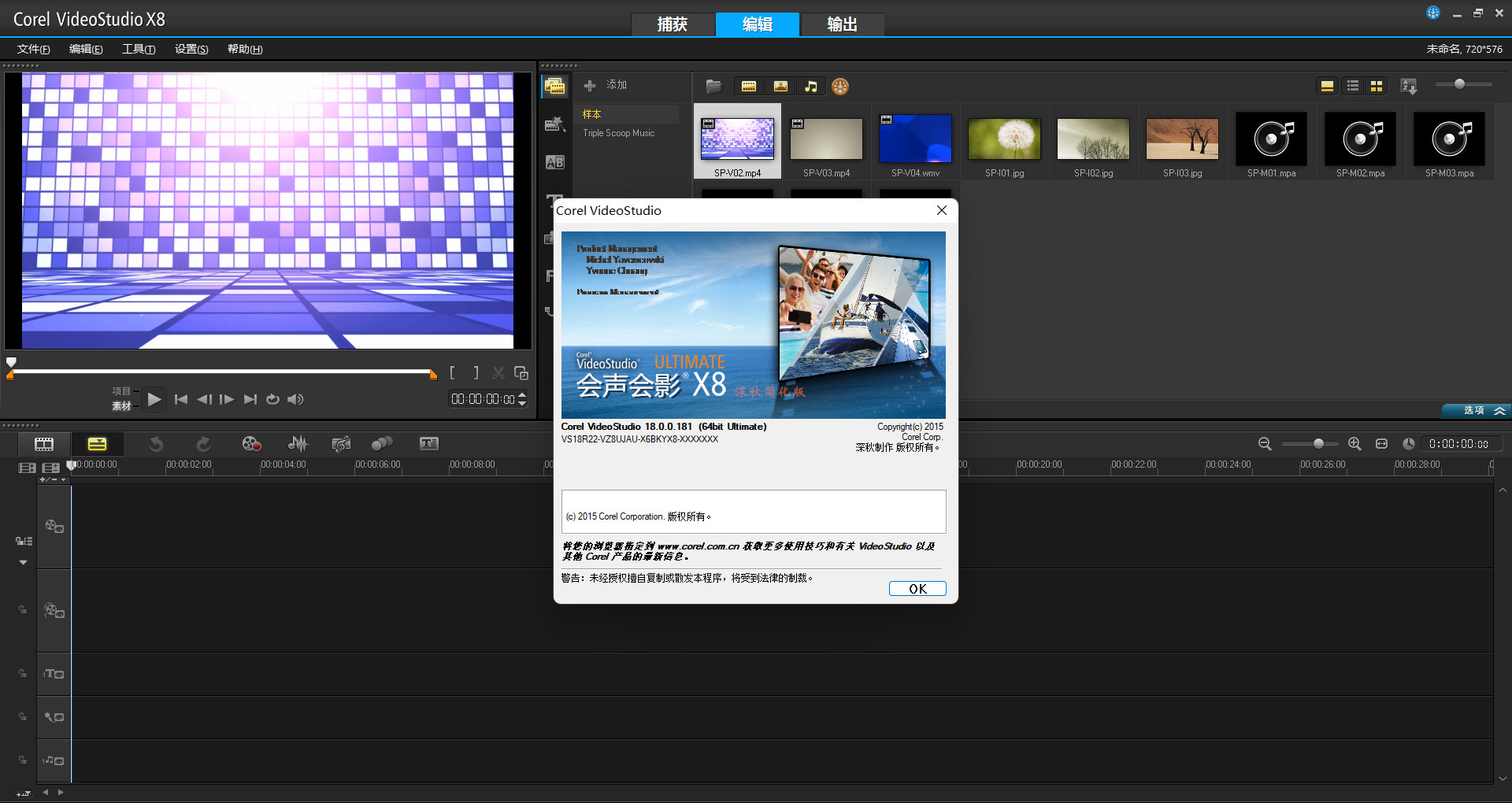This screenshot has width=1512, height=803.
Task: Click the Undo arrow in timeline toolbar
Action: tap(156, 444)
